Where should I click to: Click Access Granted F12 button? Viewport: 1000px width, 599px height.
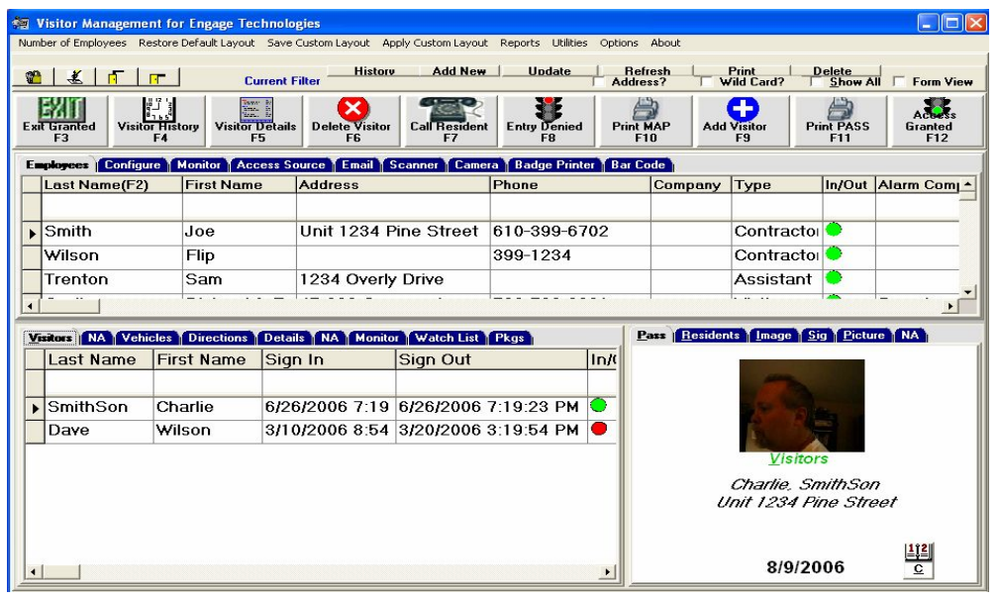click(x=936, y=121)
